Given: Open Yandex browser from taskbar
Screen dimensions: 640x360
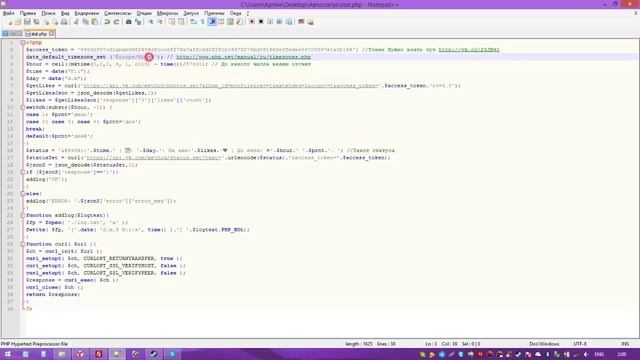Looking at the screenshot, I should [x=80, y=354].
